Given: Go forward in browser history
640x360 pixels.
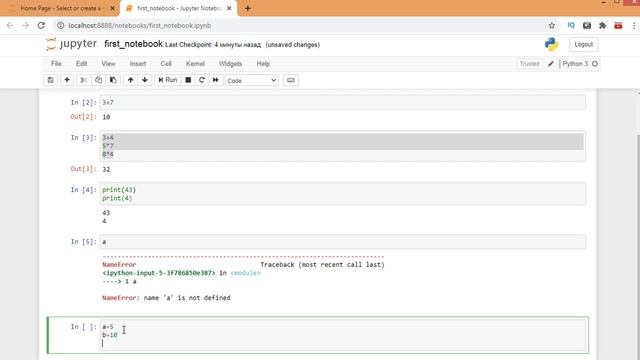Looking at the screenshot, I should tap(25, 25).
